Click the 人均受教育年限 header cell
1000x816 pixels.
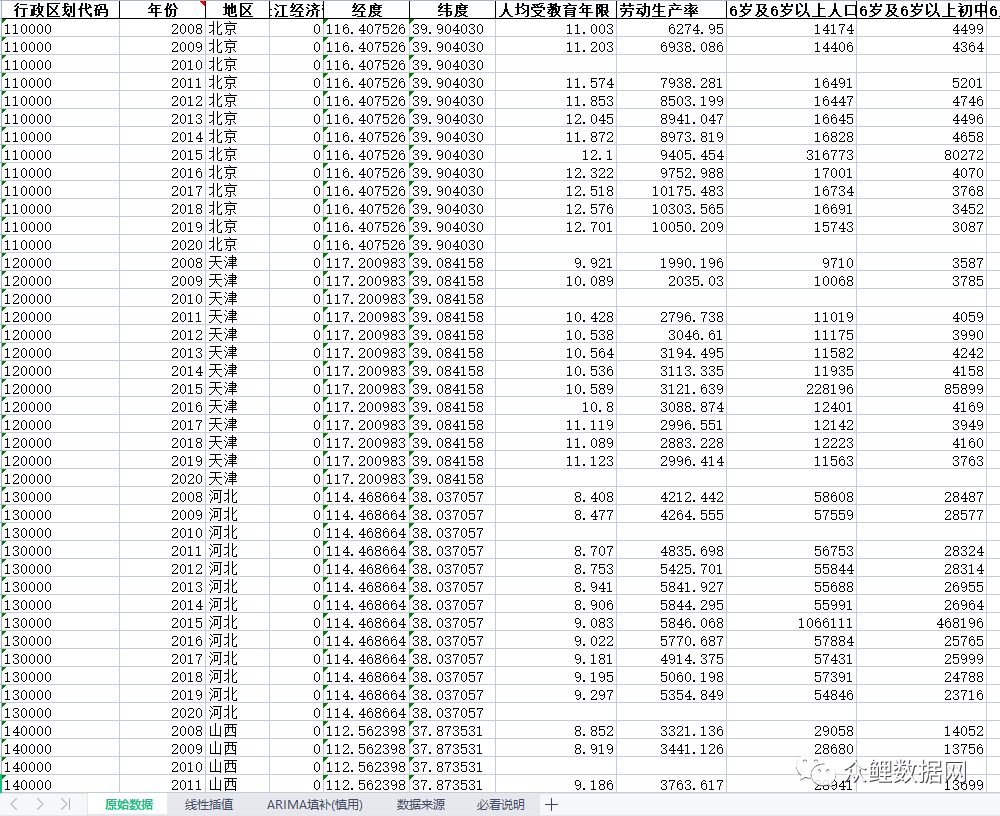coord(556,10)
